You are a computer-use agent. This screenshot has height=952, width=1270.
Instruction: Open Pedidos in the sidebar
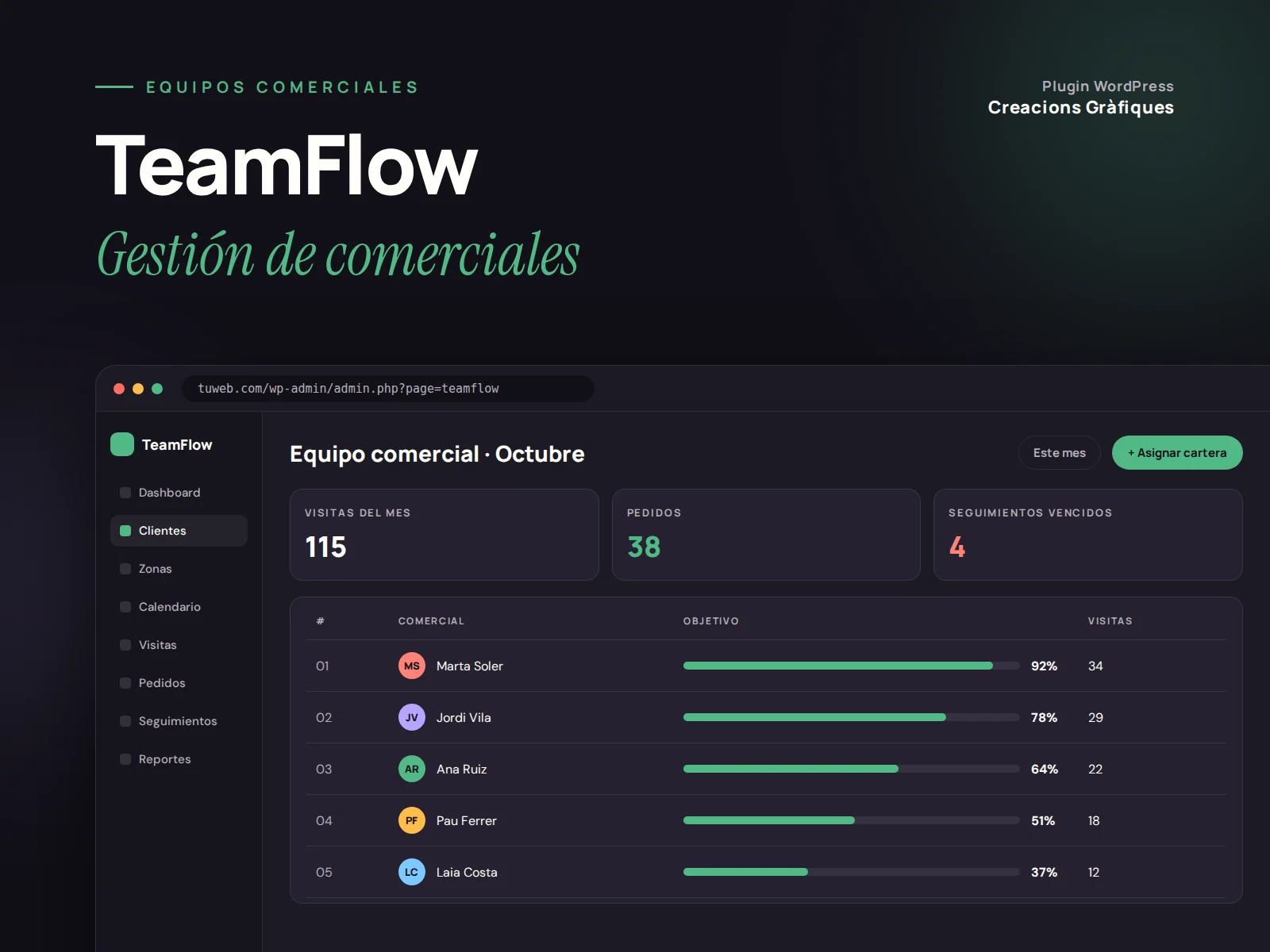(179, 683)
